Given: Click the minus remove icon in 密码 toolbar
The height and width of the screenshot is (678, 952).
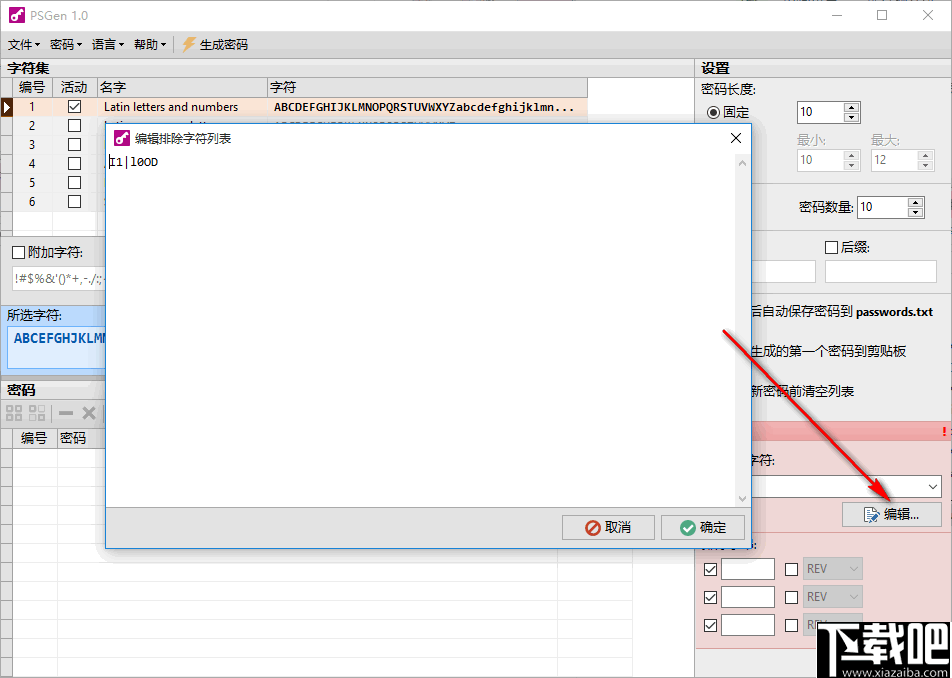Looking at the screenshot, I should coord(66,413).
